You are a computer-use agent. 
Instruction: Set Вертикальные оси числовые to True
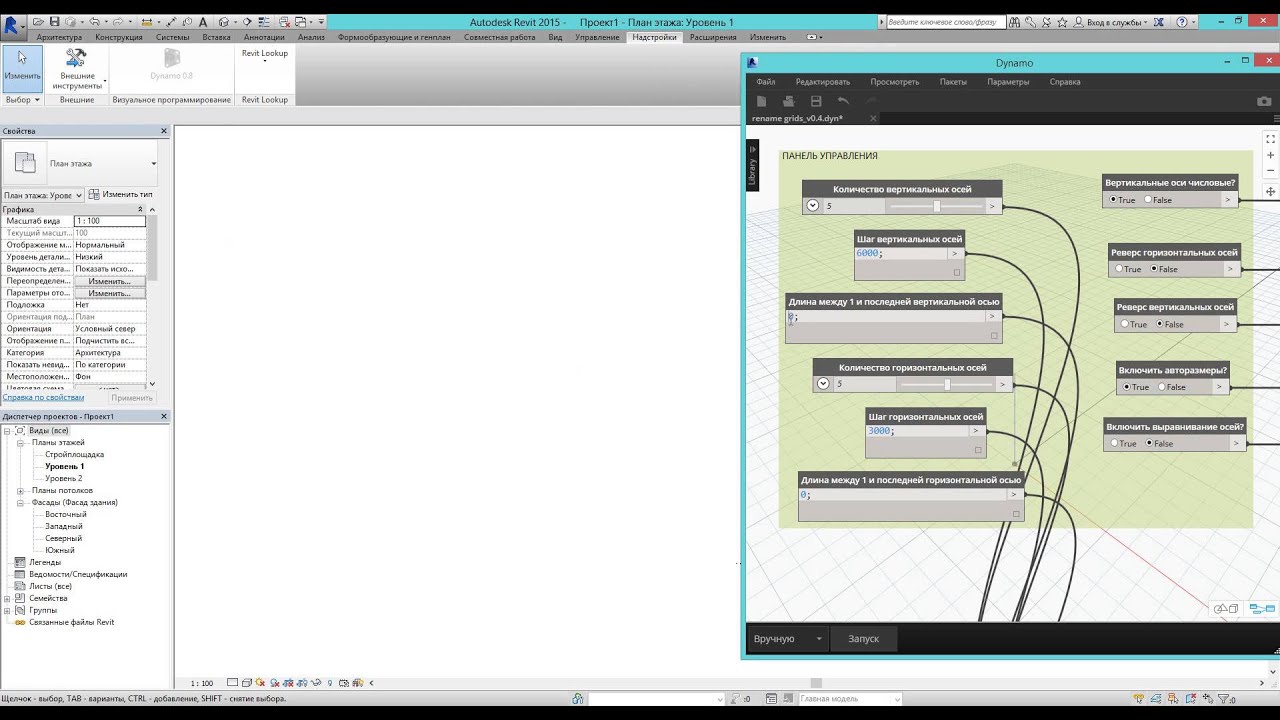pos(1113,200)
